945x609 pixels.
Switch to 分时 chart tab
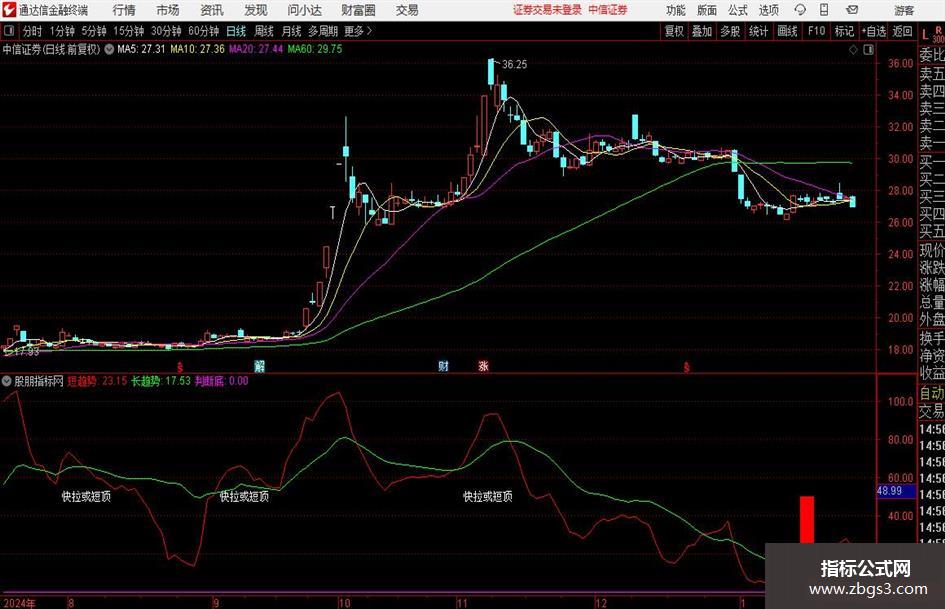[x=32, y=31]
